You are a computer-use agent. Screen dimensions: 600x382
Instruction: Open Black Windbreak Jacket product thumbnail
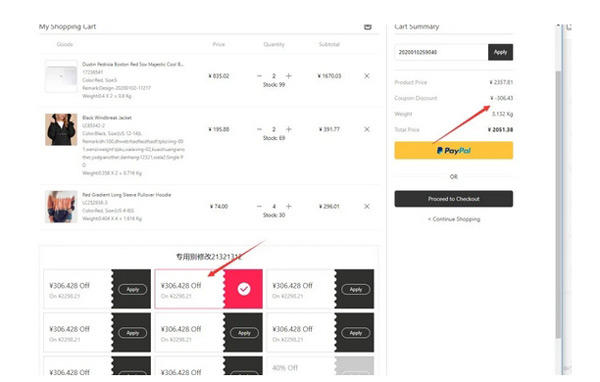61,129
